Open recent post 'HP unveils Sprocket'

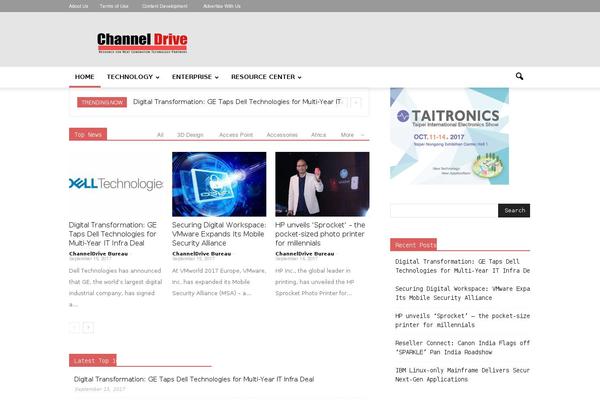pos(462,320)
